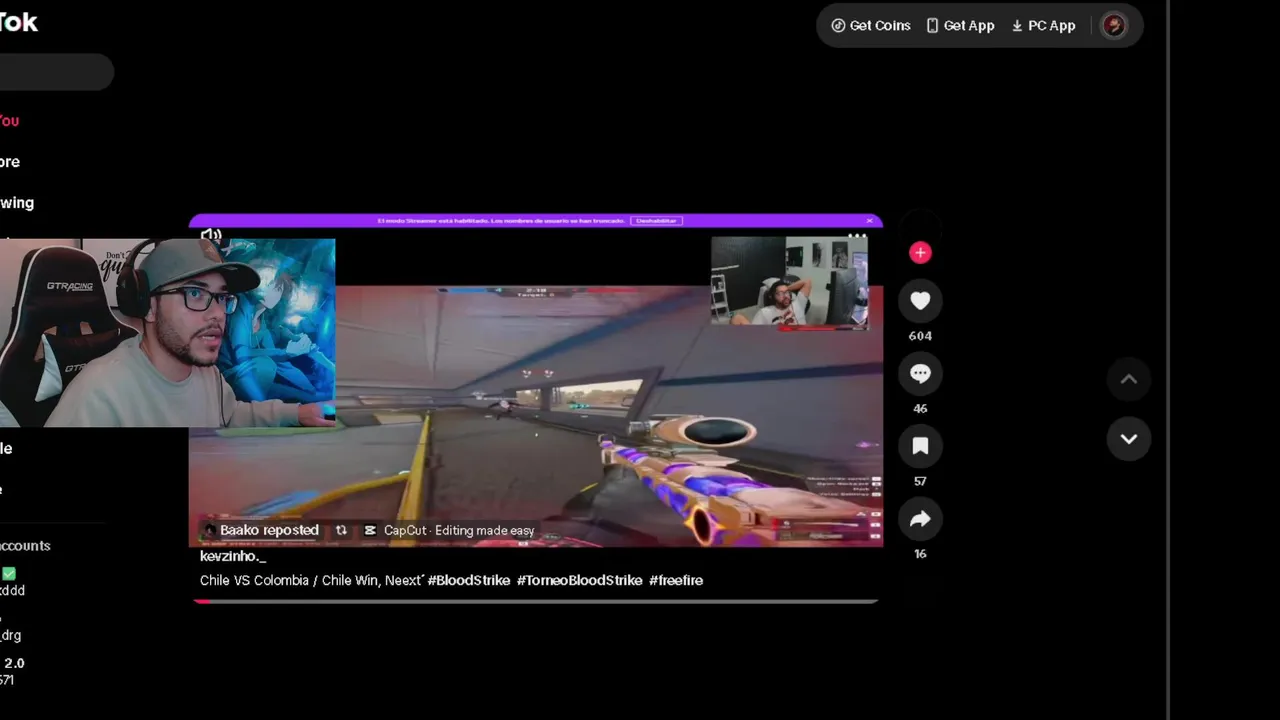Seek on the video progress bar

pyautogui.click(x=536, y=602)
